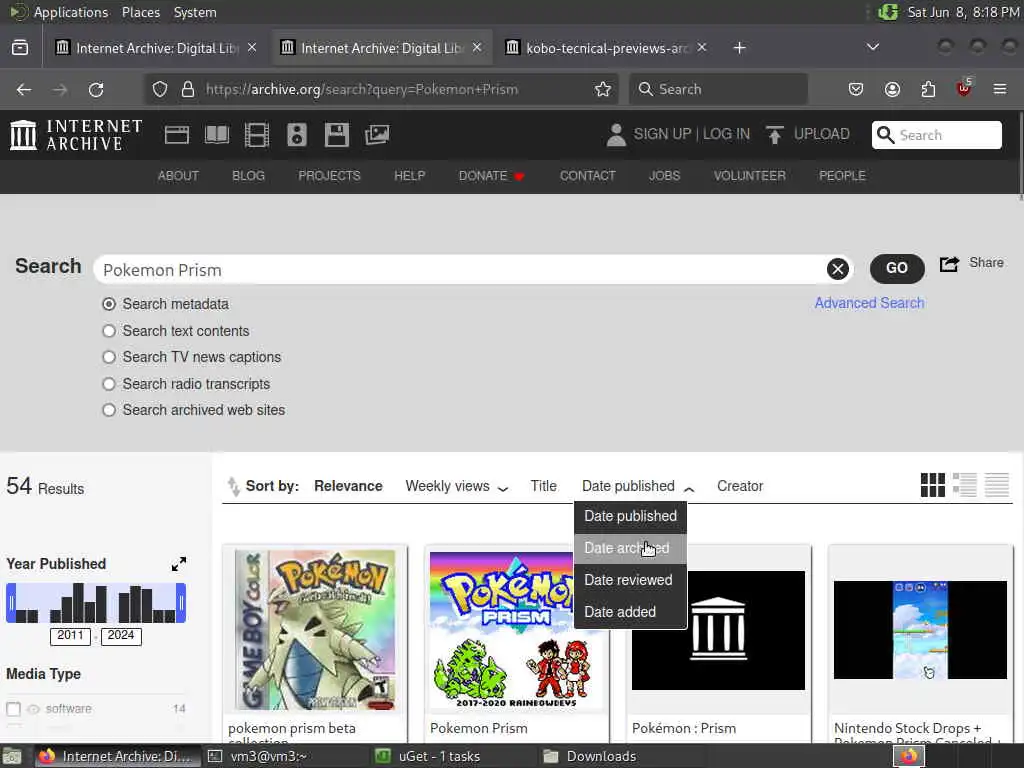Switch to compact list view
Image resolution: width=1024 pixels, height=768 pixels.
pyautogui.click(x=997, y=485)
